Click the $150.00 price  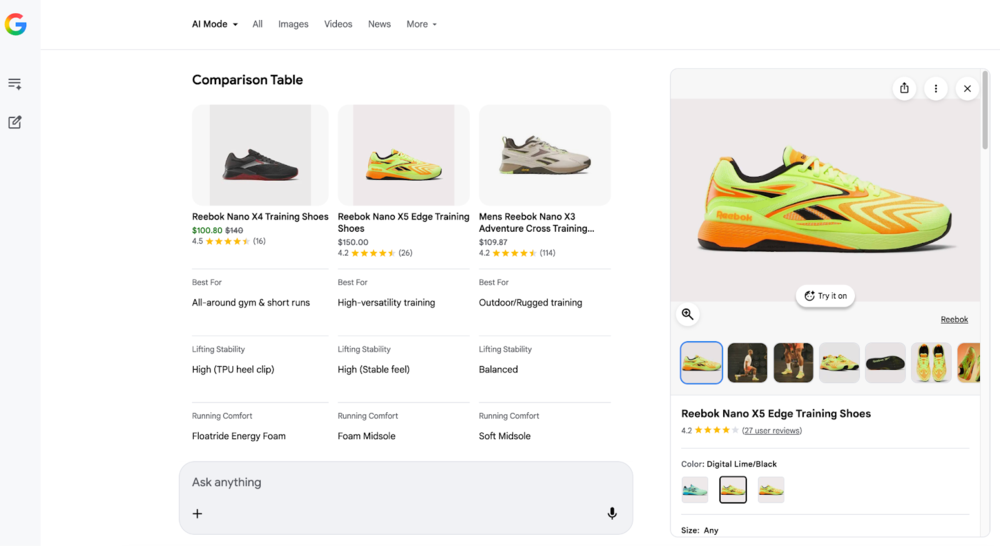pos(353,242)
